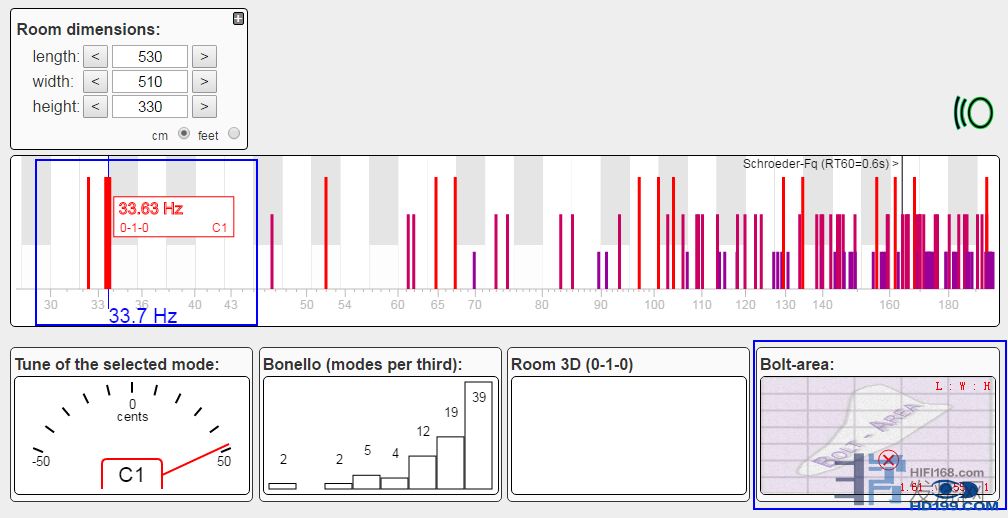The width and height of the screenshot is (1008, 518).
Task: Click the red X marker in Bolt-area
Action: (x=887, y=460)
